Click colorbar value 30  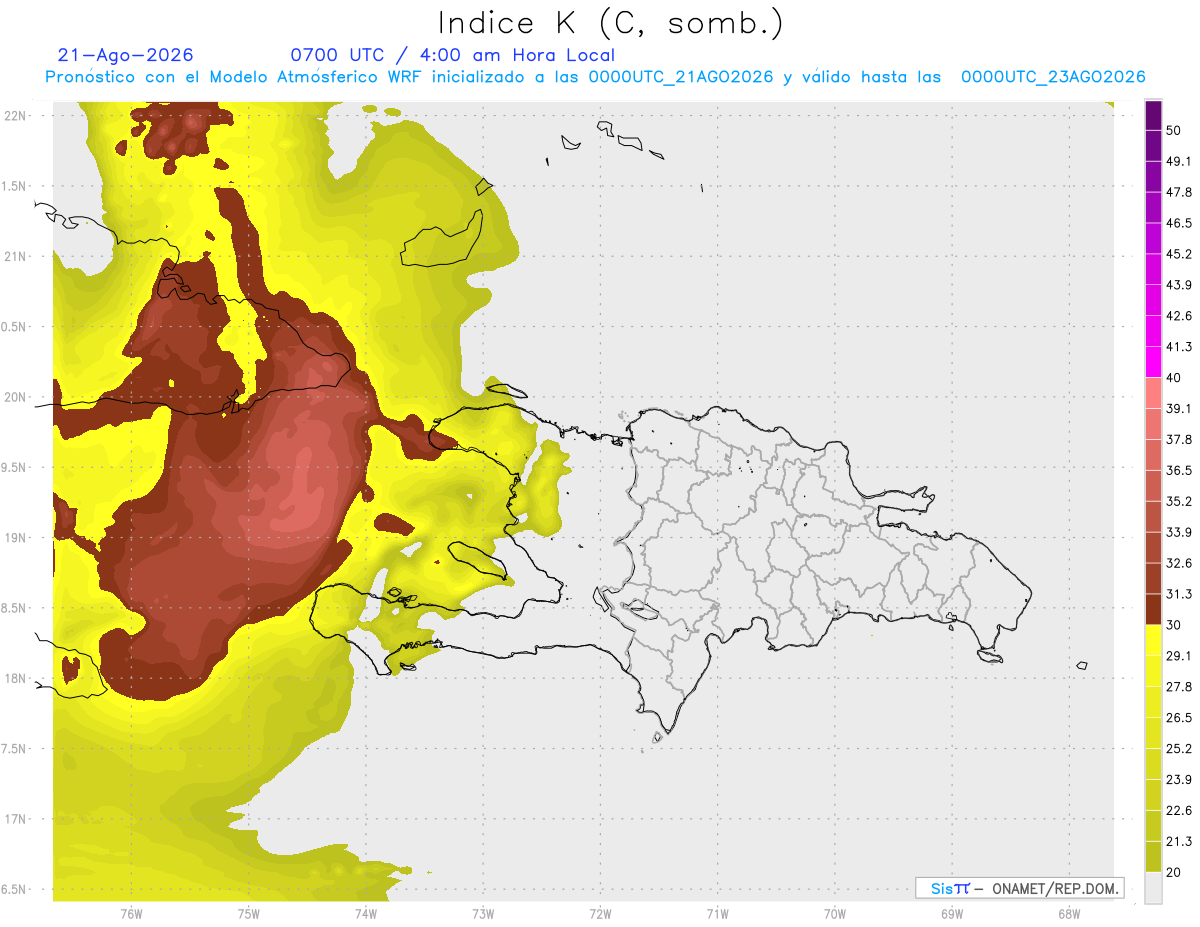point(1175,625)
